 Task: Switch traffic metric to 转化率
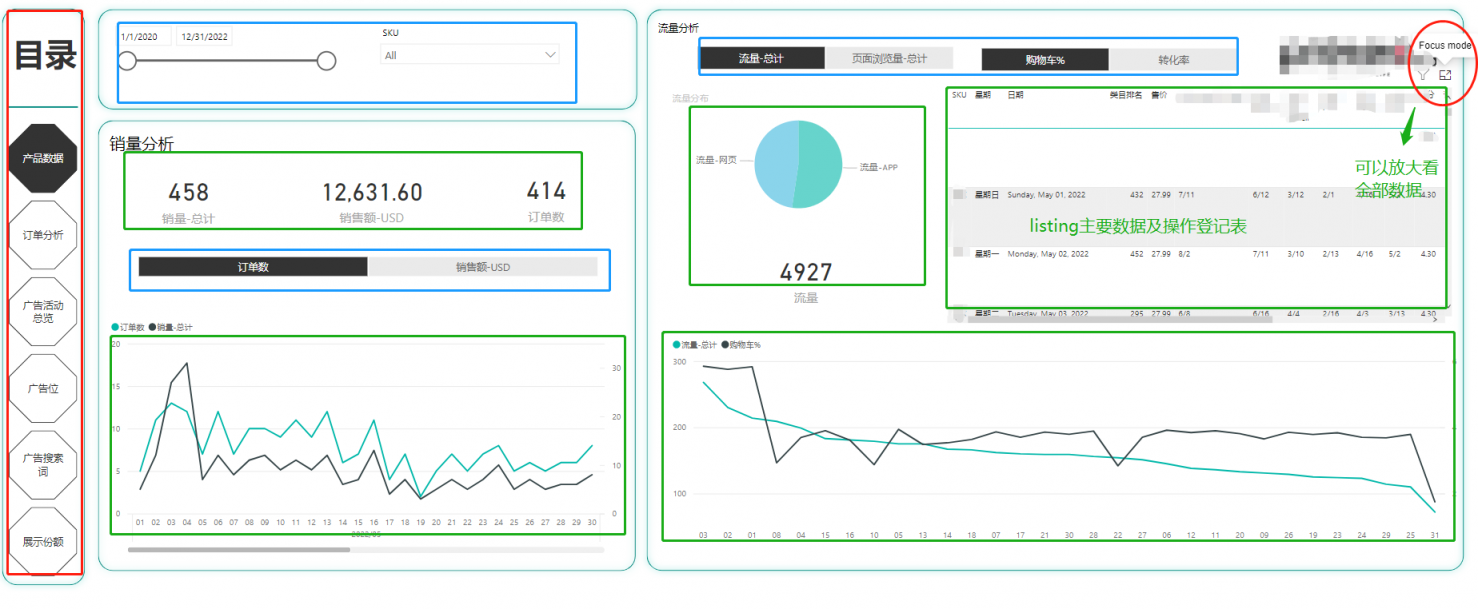[1173, 60]
